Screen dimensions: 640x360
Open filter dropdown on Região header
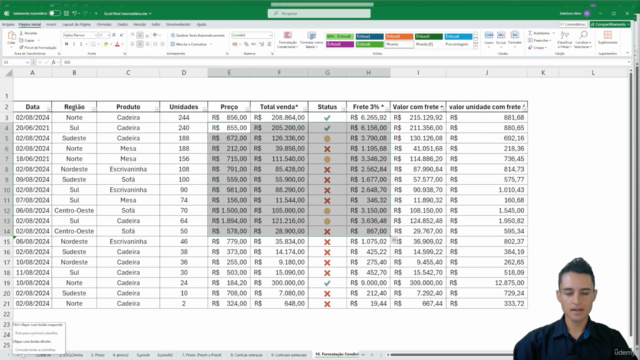pyautogui.click(x=93, y=109)
